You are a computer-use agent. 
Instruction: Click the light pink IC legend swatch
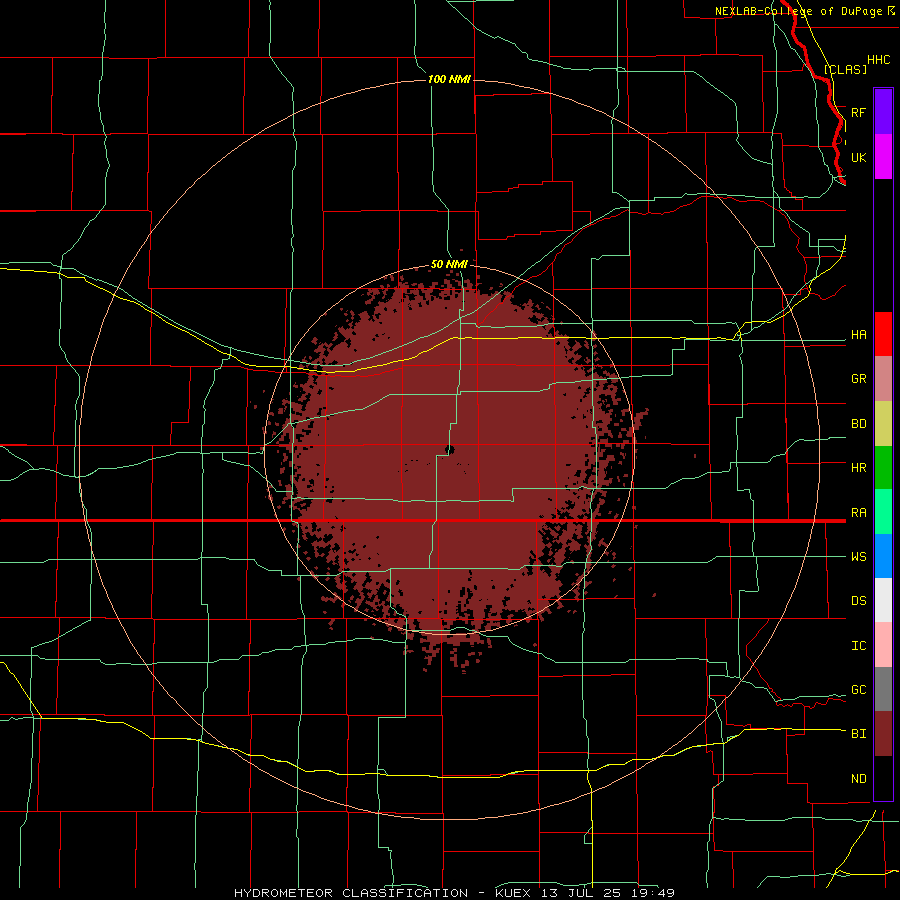883,645
